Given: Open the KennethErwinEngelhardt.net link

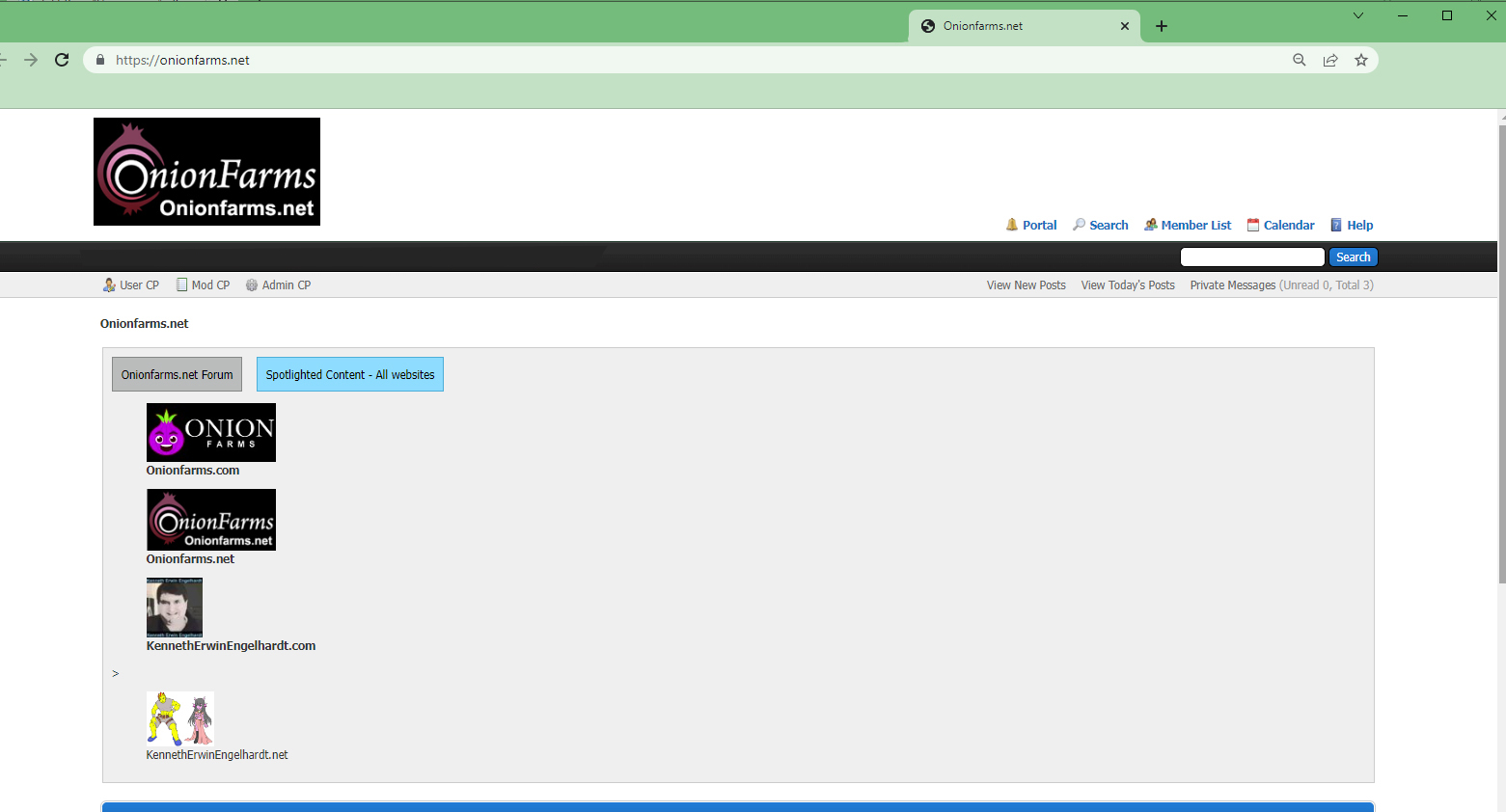Looking at the screenshot, I should (217, 755).
